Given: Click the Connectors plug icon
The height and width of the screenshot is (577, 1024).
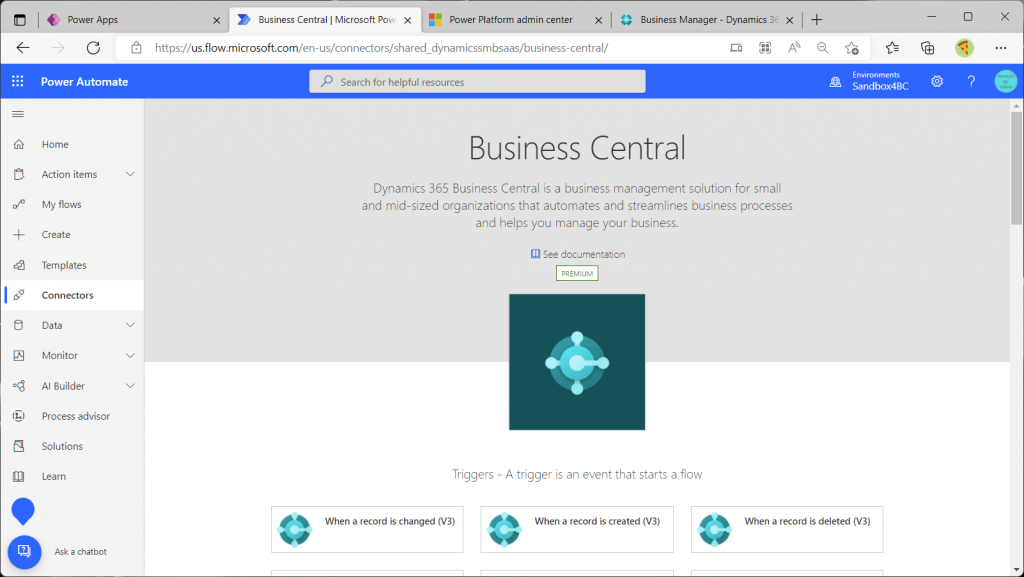Looking at the screenshot, I should [19, 295].
